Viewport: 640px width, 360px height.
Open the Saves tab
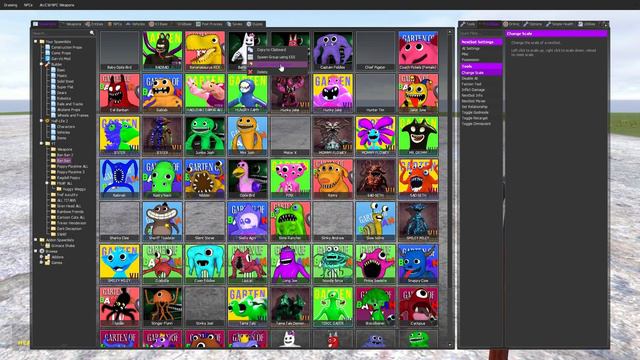[235, 24]
